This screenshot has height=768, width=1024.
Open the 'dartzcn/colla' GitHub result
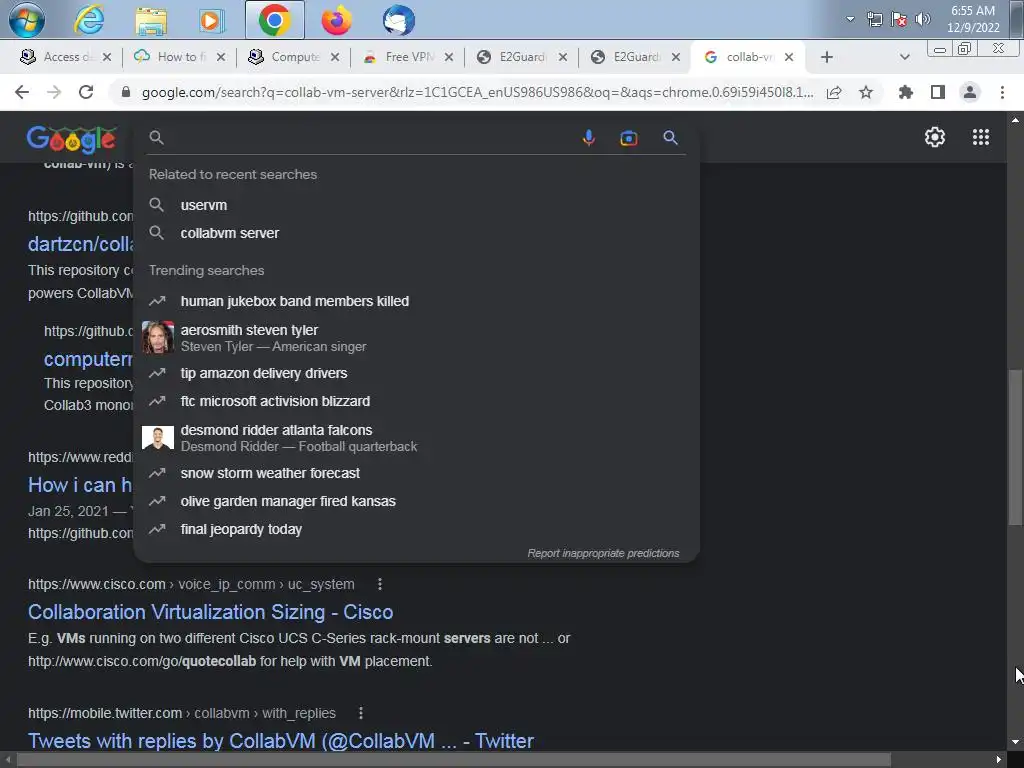pos(80,244)
